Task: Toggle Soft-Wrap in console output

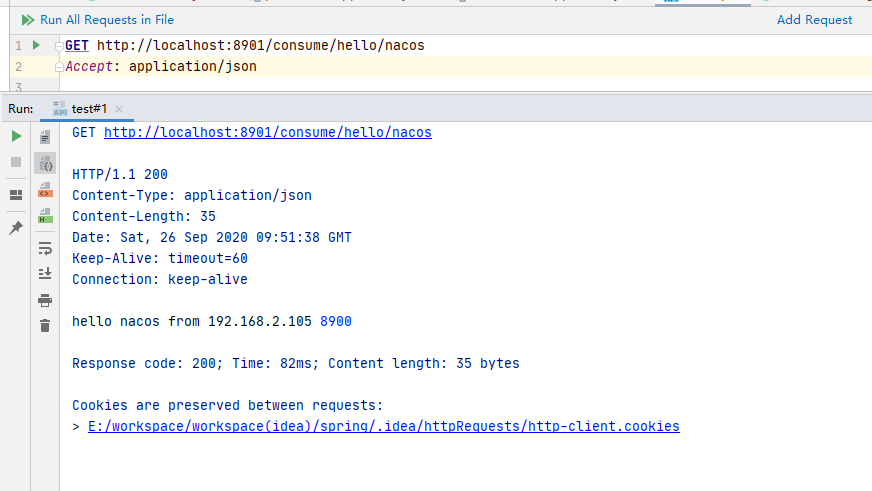Action: [45, 248]
